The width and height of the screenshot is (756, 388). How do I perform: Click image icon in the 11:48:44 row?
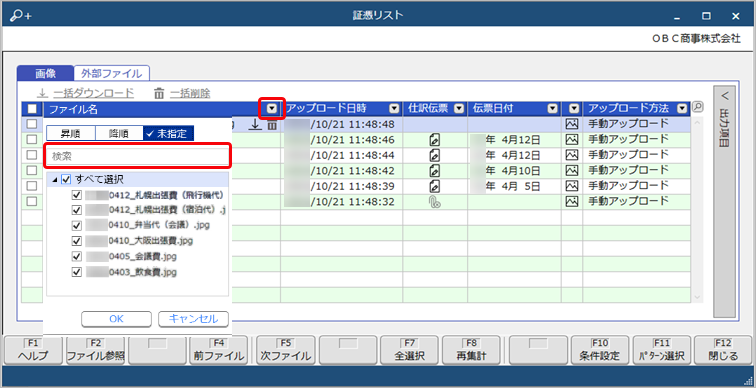pos(571,155)
